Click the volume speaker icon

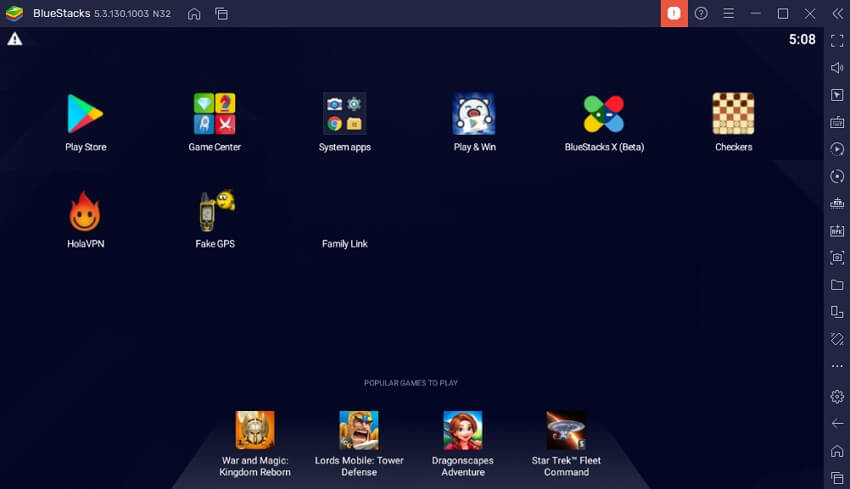[x=837, y=68]
